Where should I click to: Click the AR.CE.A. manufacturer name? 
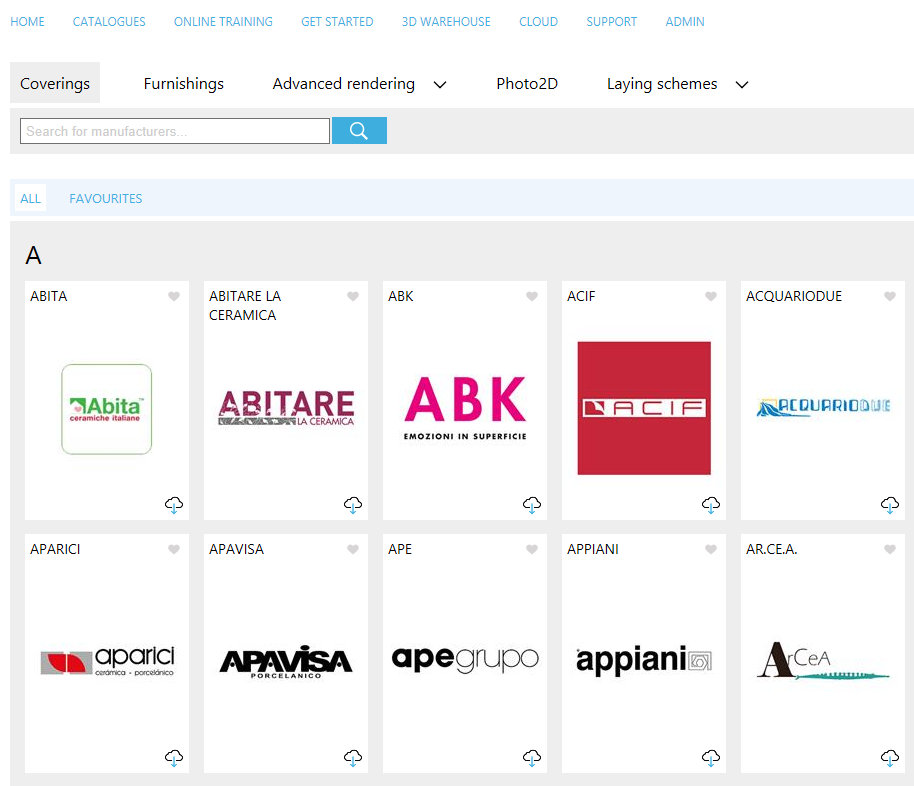(x=771, y=549)
